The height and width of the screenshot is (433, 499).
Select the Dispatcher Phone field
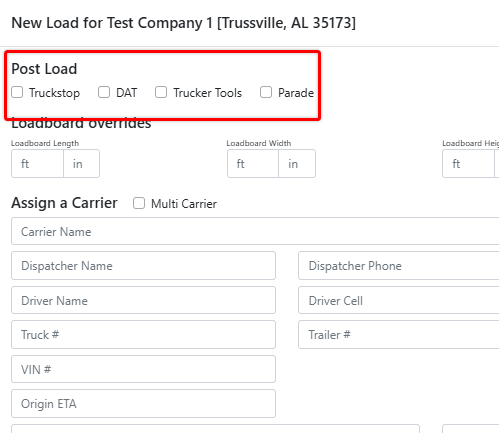point(399,266)
